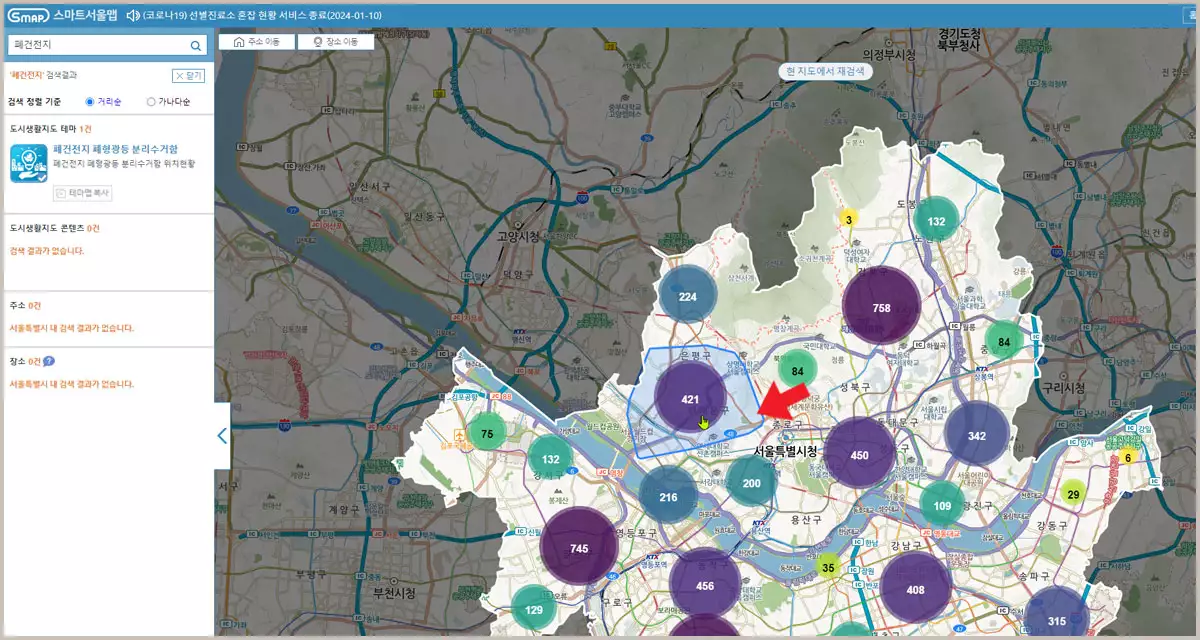Click the 검색 정렬 기준 label
The width and height of the screenshot is (1200, 640).
click(35, 102)
